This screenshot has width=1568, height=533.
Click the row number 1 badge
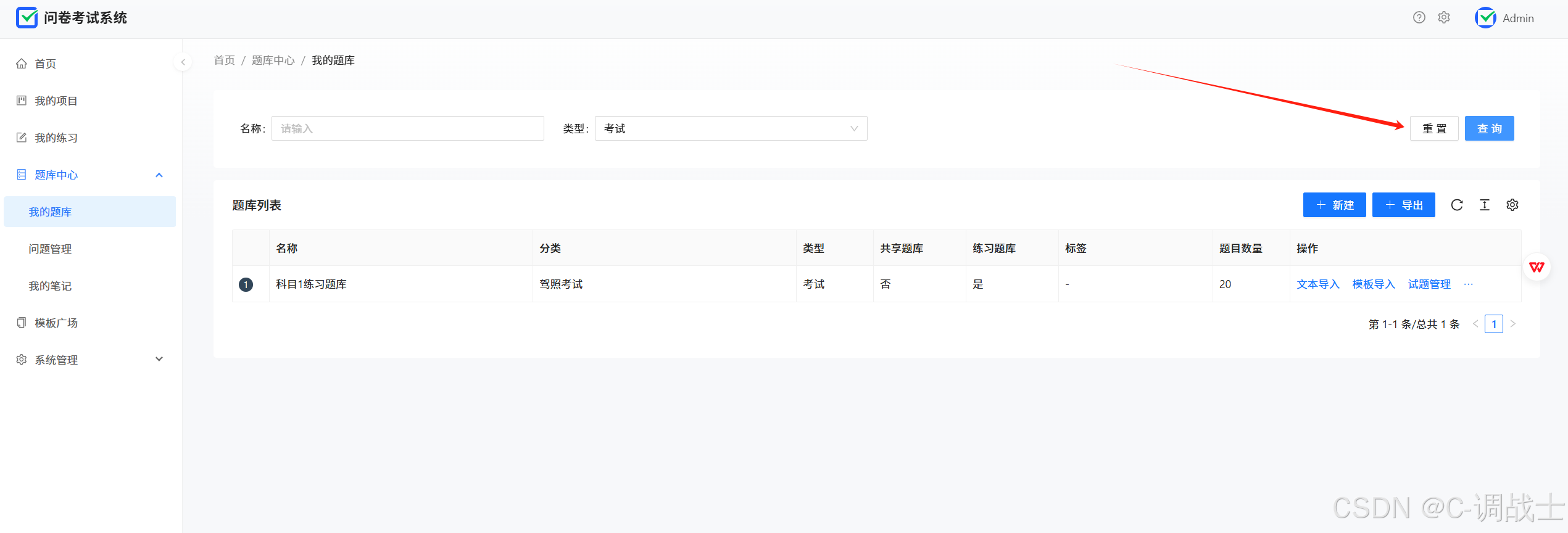coord(246,284)
